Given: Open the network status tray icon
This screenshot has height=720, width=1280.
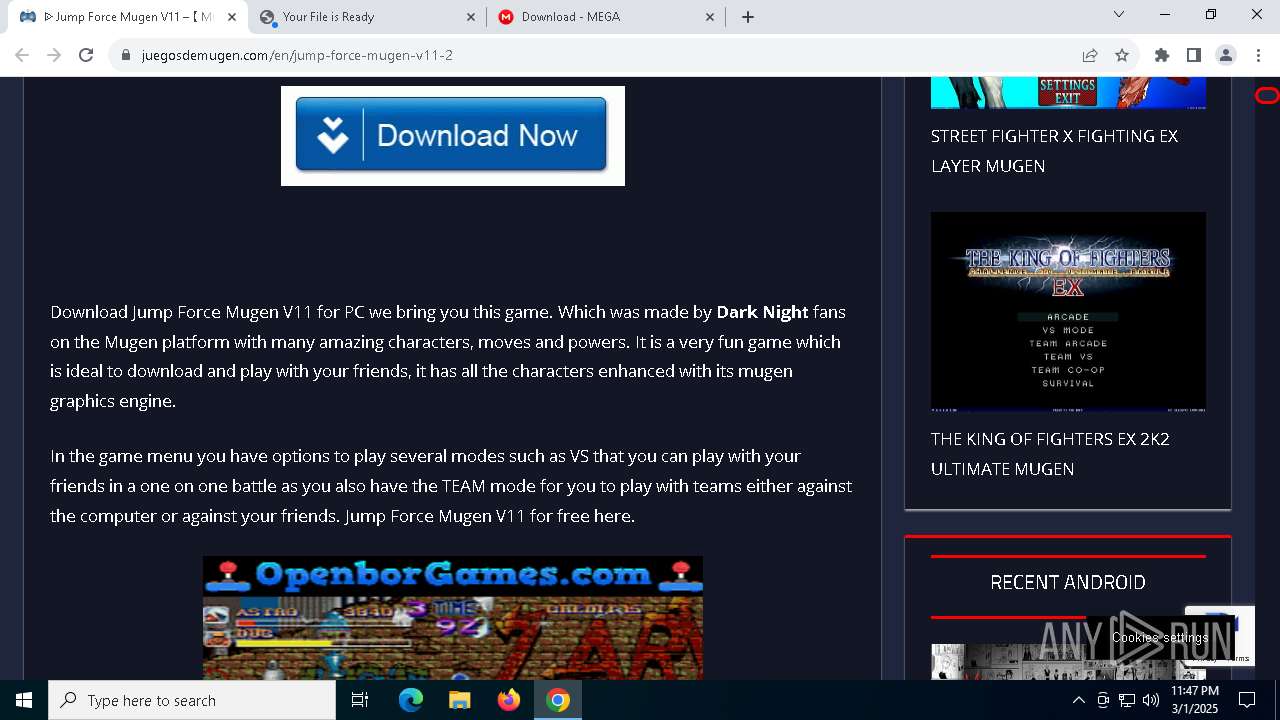Looking at the screenshot, I should click(1127, 700).
